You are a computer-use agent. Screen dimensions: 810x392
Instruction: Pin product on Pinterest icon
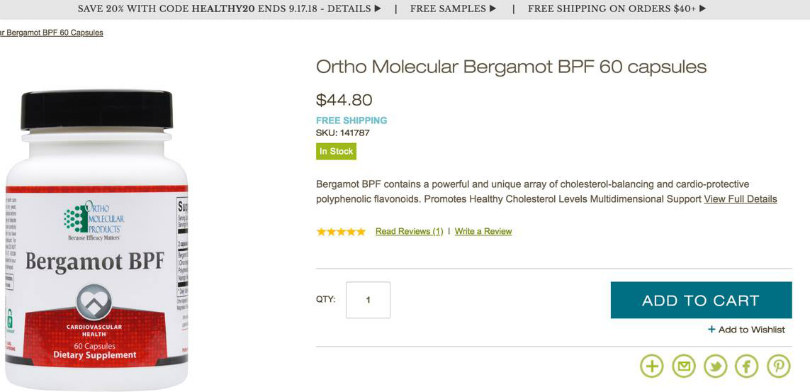778,366
